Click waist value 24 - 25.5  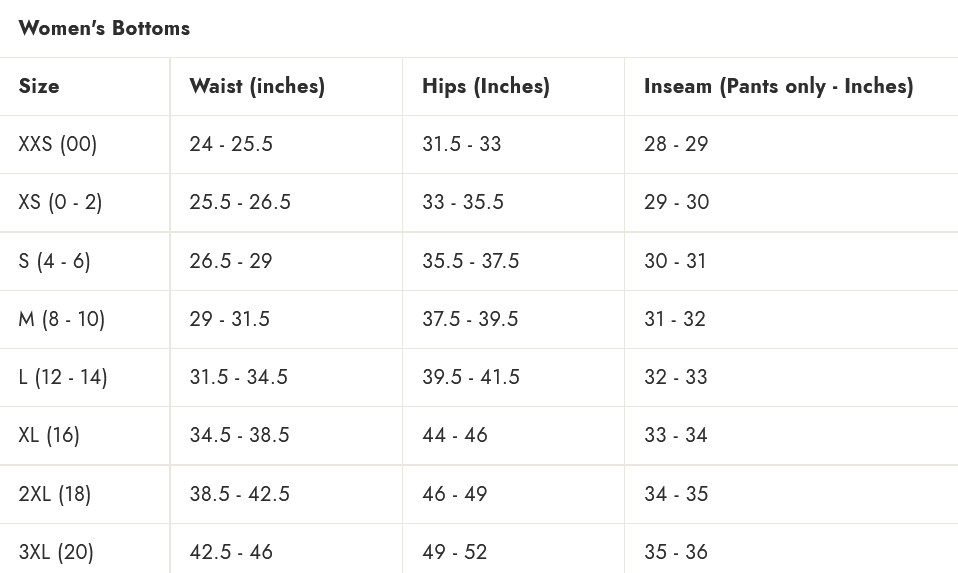(x=231, y=144)
